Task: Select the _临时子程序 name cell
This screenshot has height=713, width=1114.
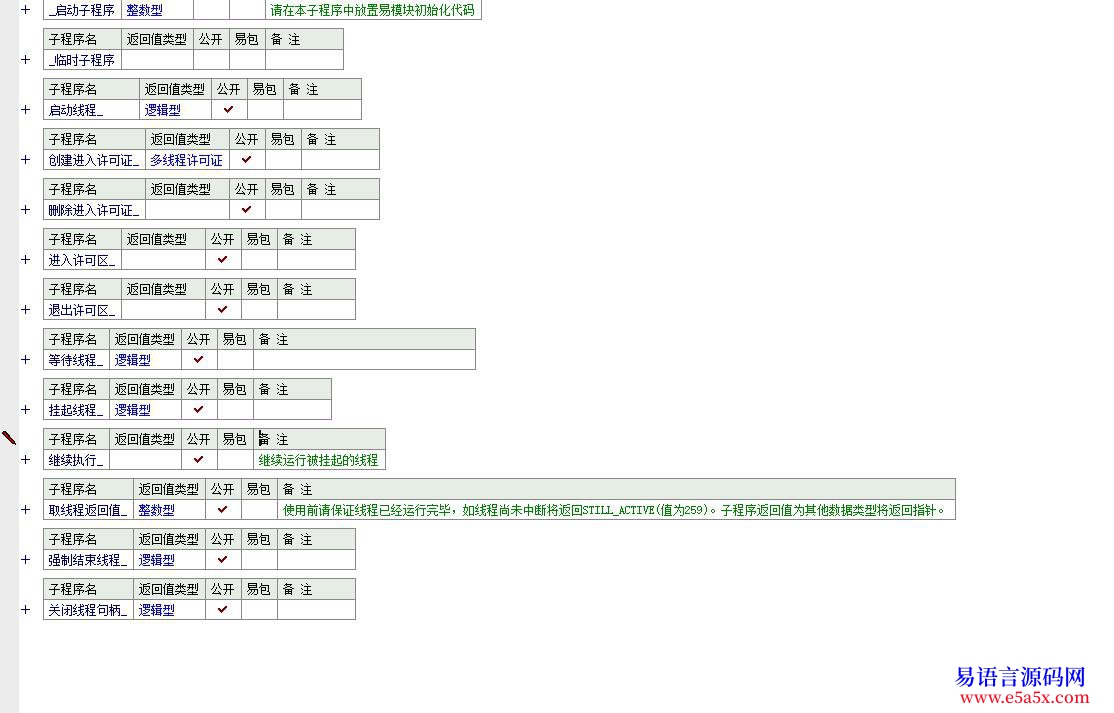Action: click(x=82, y=60)
